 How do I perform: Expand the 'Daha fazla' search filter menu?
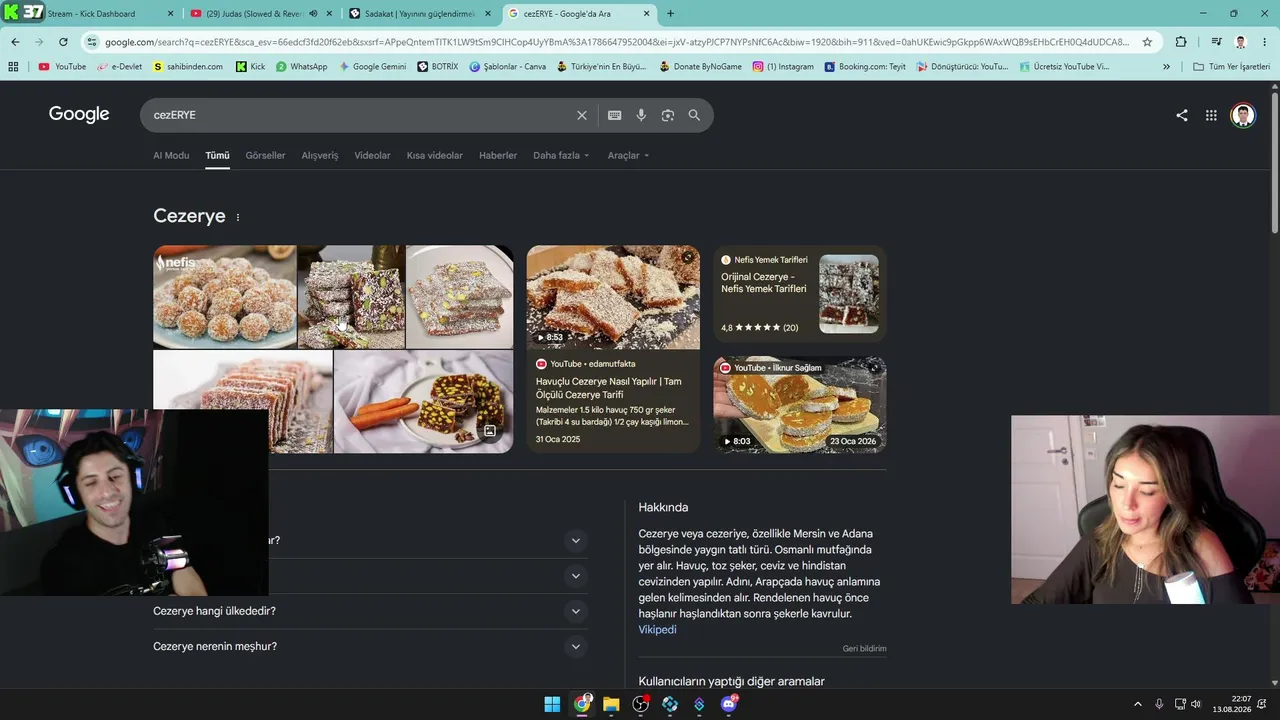point(561,155)
